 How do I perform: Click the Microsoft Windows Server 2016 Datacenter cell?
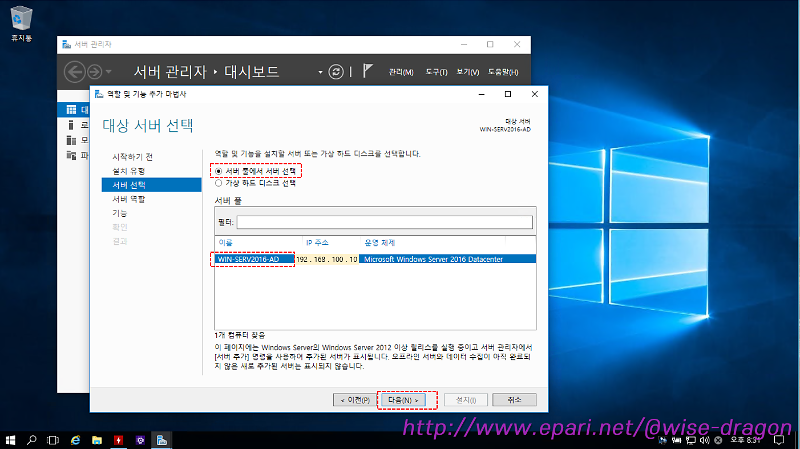pyautogui.click(x=433, y=259)
